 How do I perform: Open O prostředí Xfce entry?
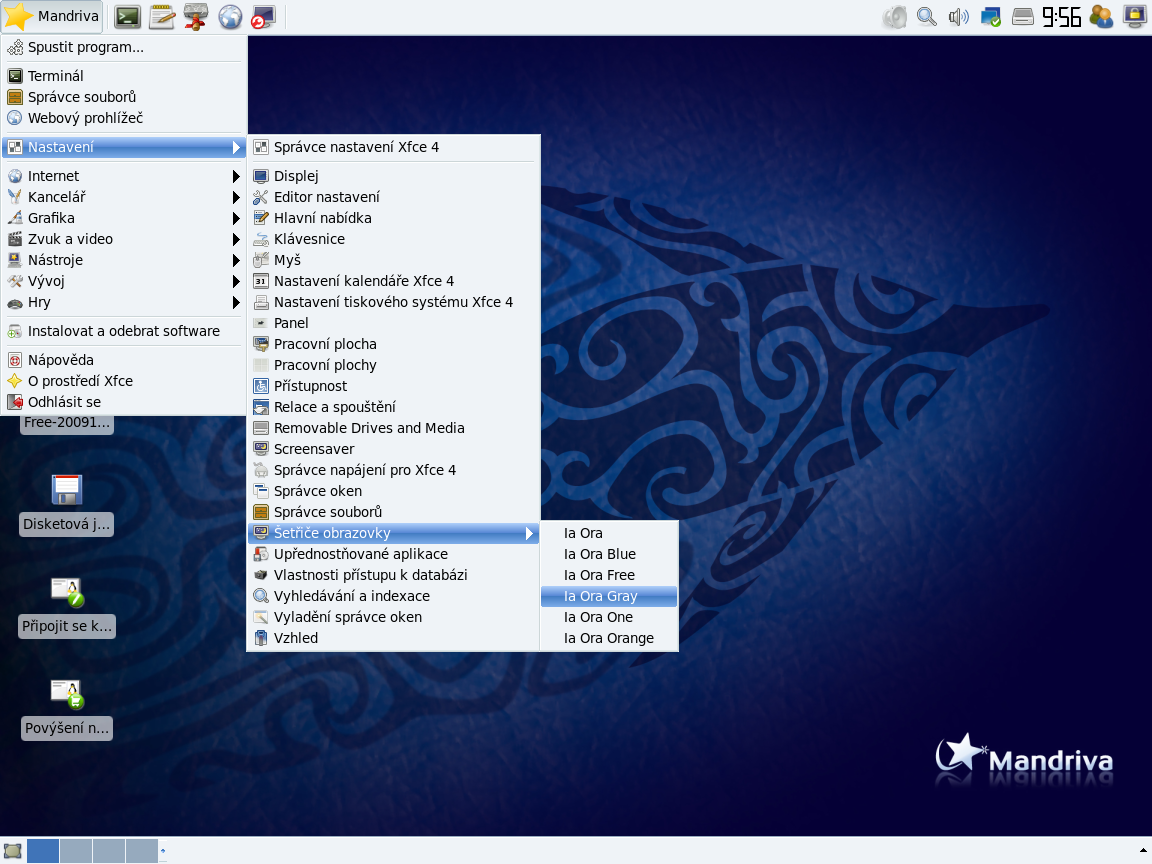(x=123, y=381)
